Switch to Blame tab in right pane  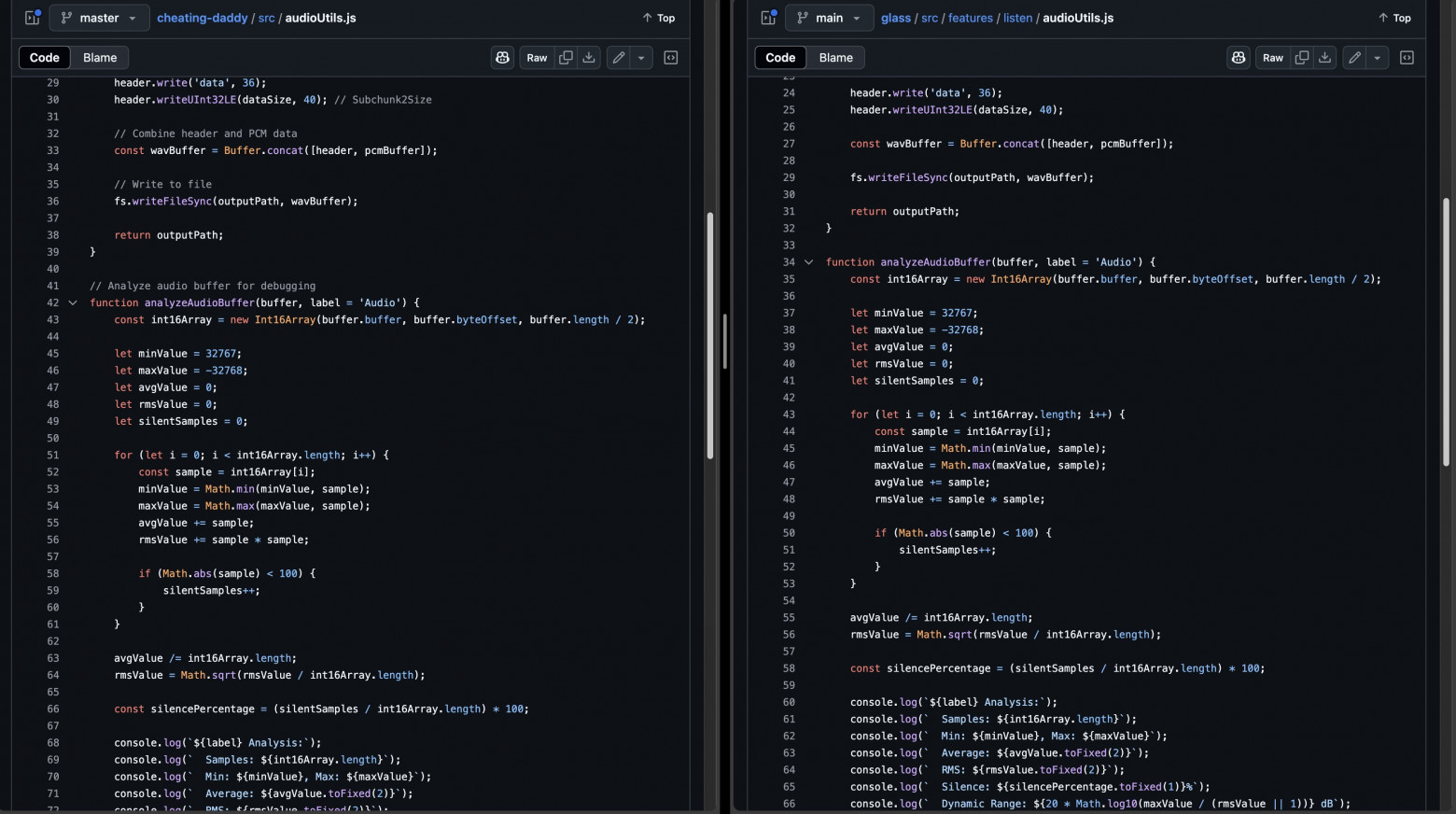[x=836, y=58]
